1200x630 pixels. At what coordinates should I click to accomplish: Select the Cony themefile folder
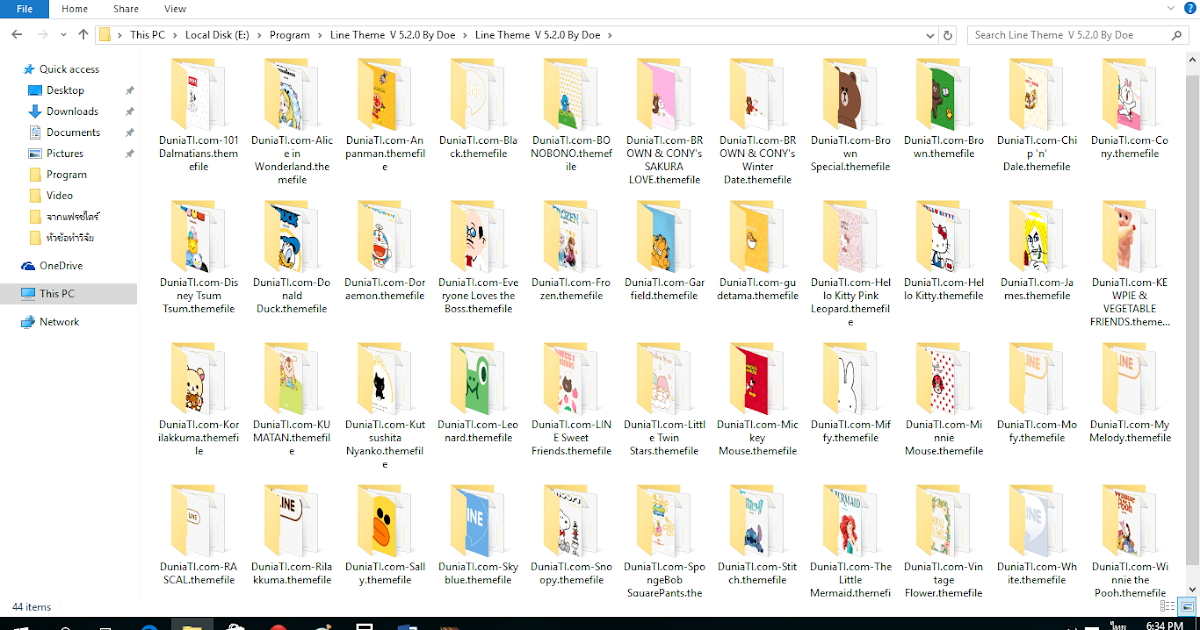(1130, 107)
